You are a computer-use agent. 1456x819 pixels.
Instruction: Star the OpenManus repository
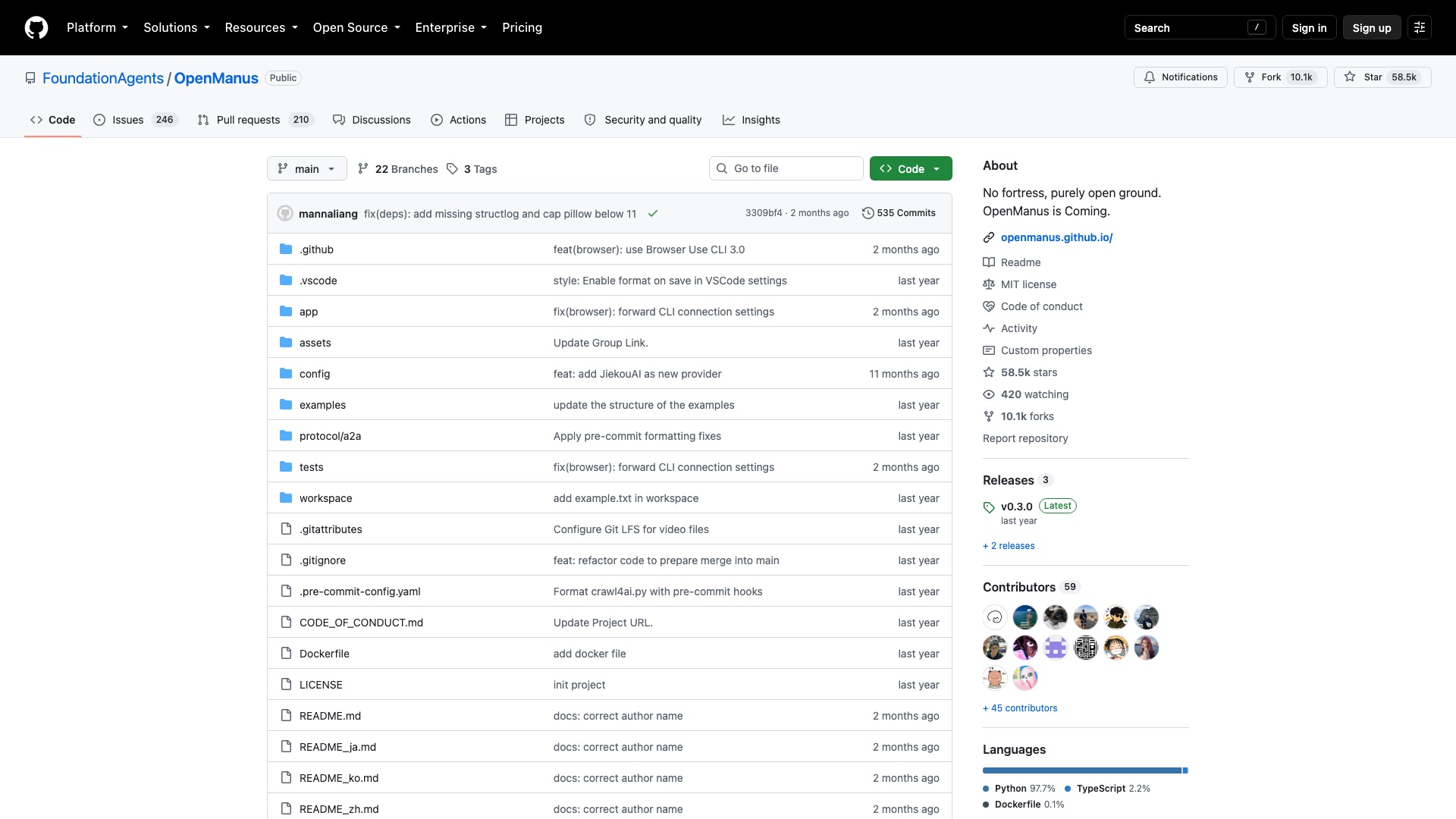[1382, 77]
